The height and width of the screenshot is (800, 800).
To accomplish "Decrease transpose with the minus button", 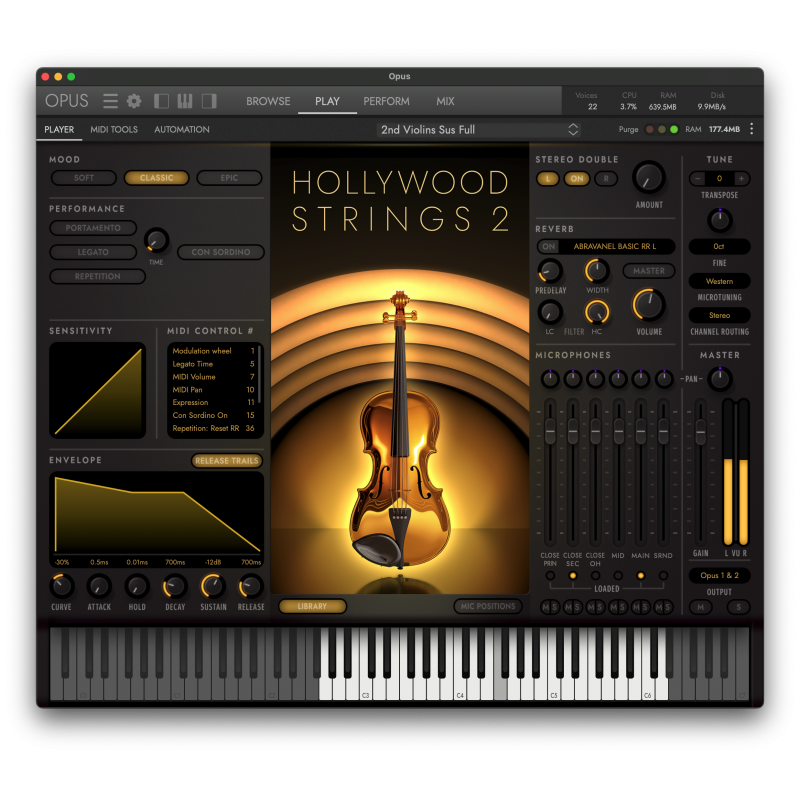I will coord(697,179).
